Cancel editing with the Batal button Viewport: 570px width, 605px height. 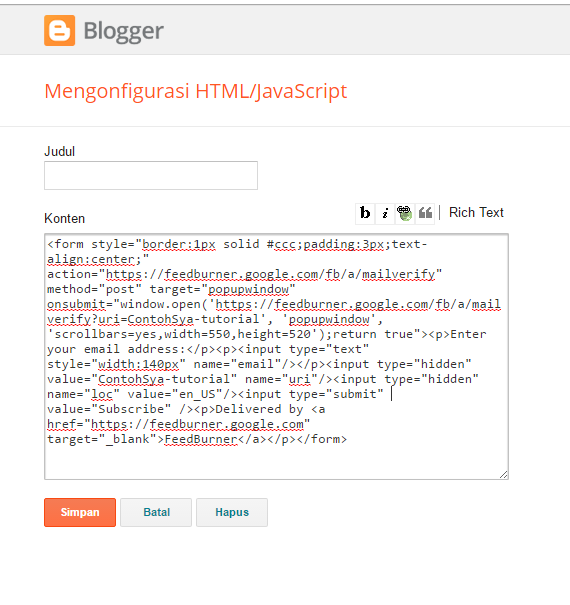pos(156,512)
